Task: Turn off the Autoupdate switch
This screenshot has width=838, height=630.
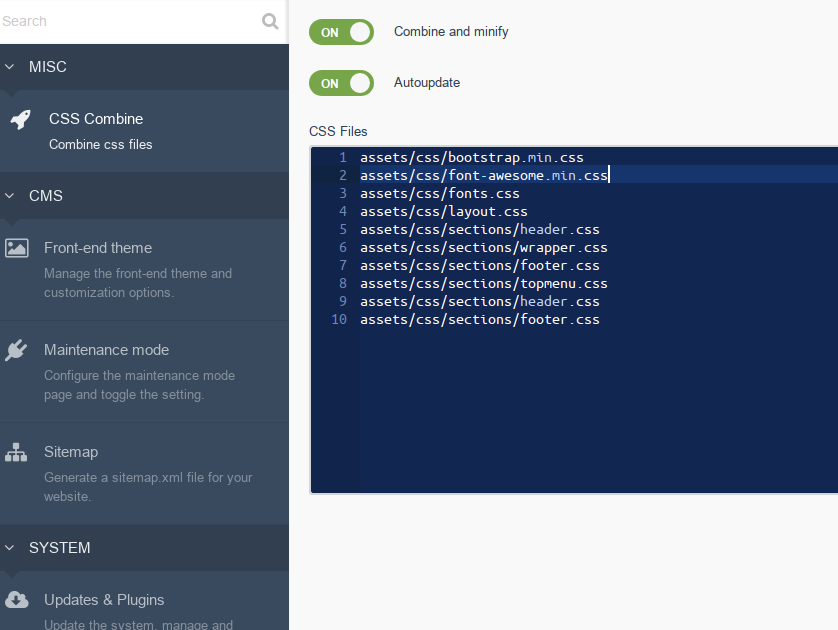Action: [x=341, y=83]
